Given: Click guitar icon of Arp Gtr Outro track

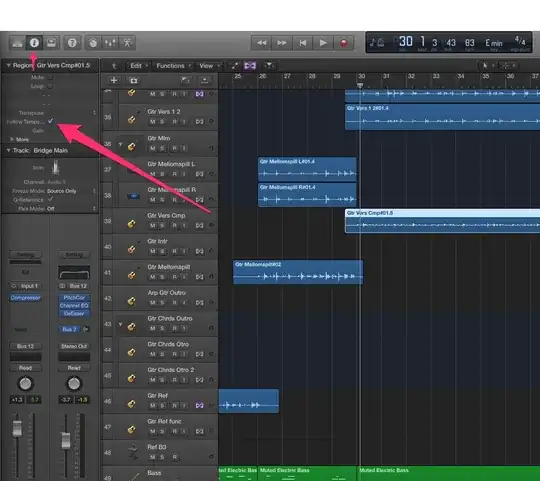Looking at the screenshot, I should click(131, 301).
